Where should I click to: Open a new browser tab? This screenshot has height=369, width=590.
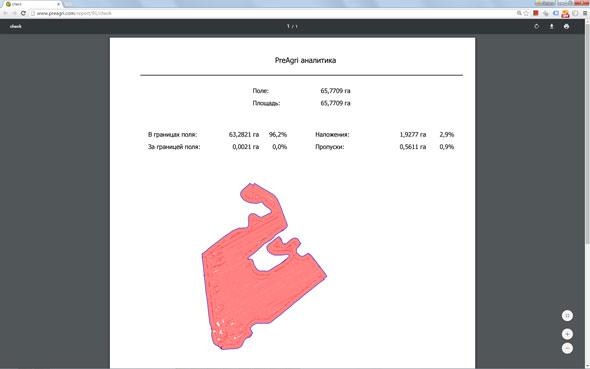point(68,4)
